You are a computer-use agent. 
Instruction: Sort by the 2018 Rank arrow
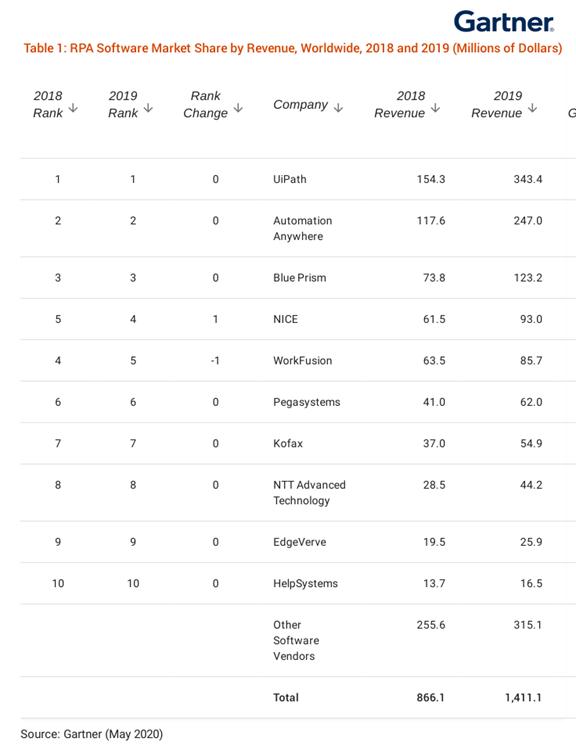pos(73,107)
